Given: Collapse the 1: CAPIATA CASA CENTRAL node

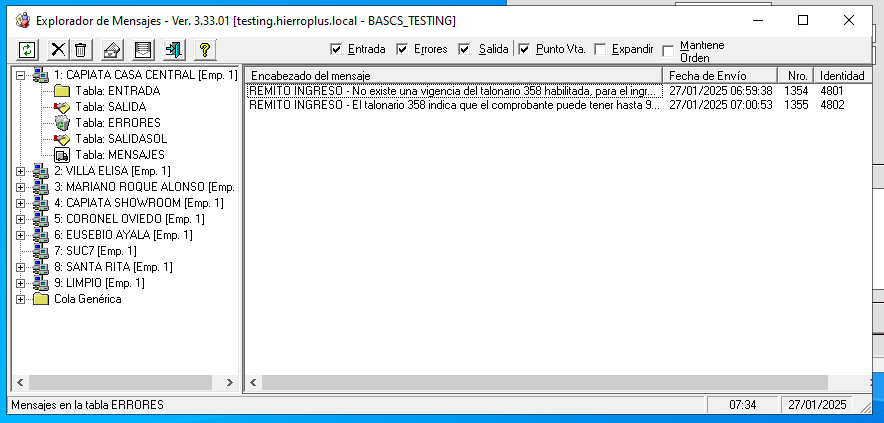Looking at the screenshot, I should (20, 75).
